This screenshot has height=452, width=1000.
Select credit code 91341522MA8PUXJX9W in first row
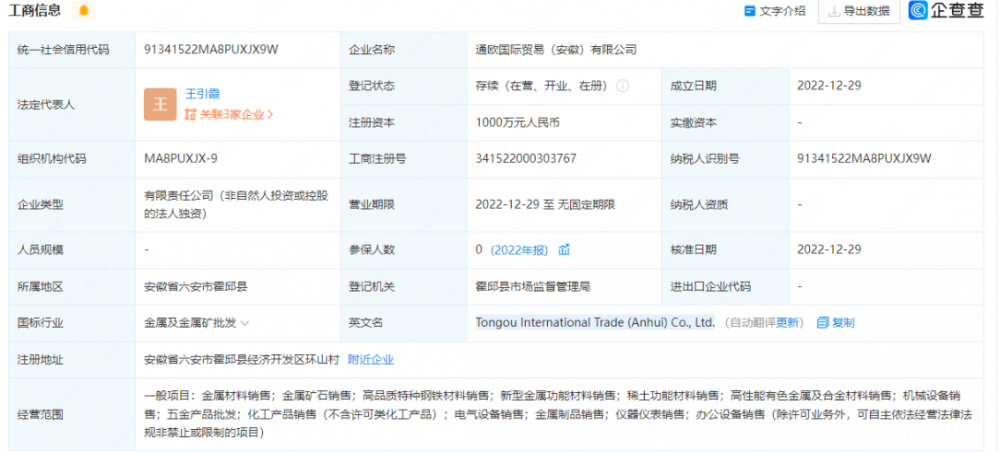[211, 49]
